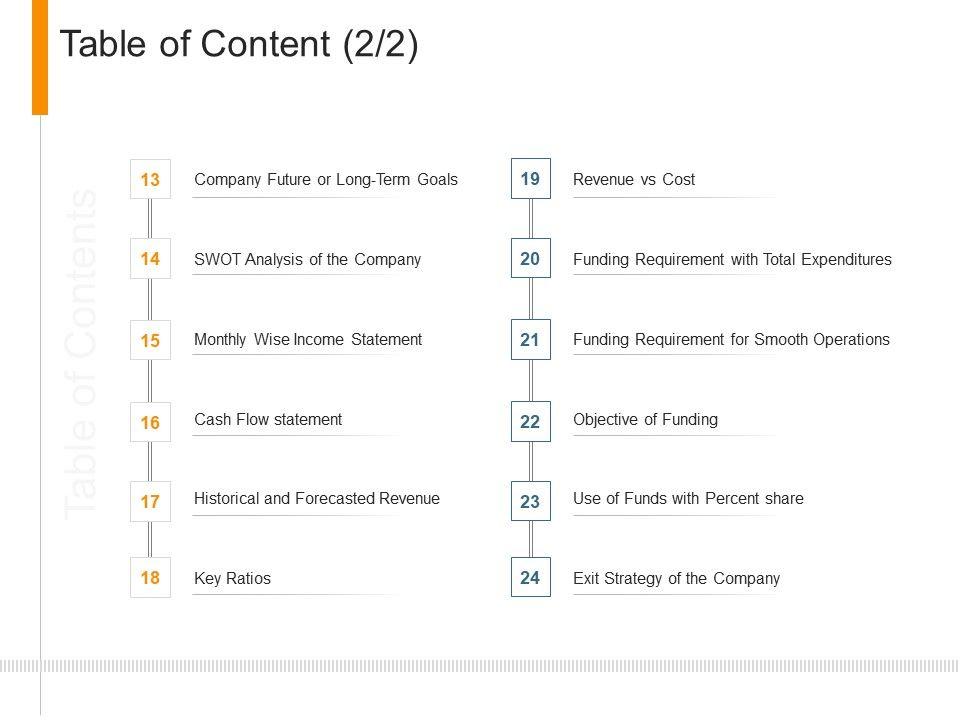Click the Key Ratios entry
Screen dimensions: 960x720
pos(232,579)
